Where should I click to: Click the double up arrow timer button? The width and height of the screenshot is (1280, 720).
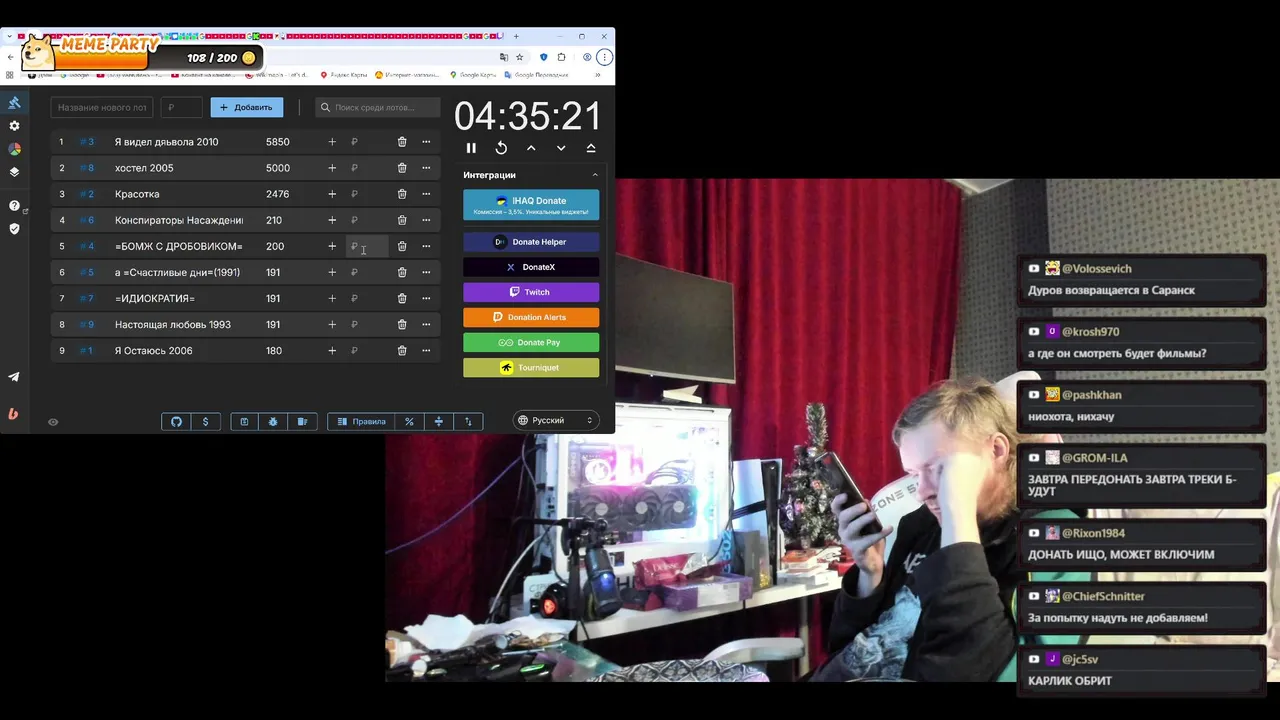click(x=591, y=148)
